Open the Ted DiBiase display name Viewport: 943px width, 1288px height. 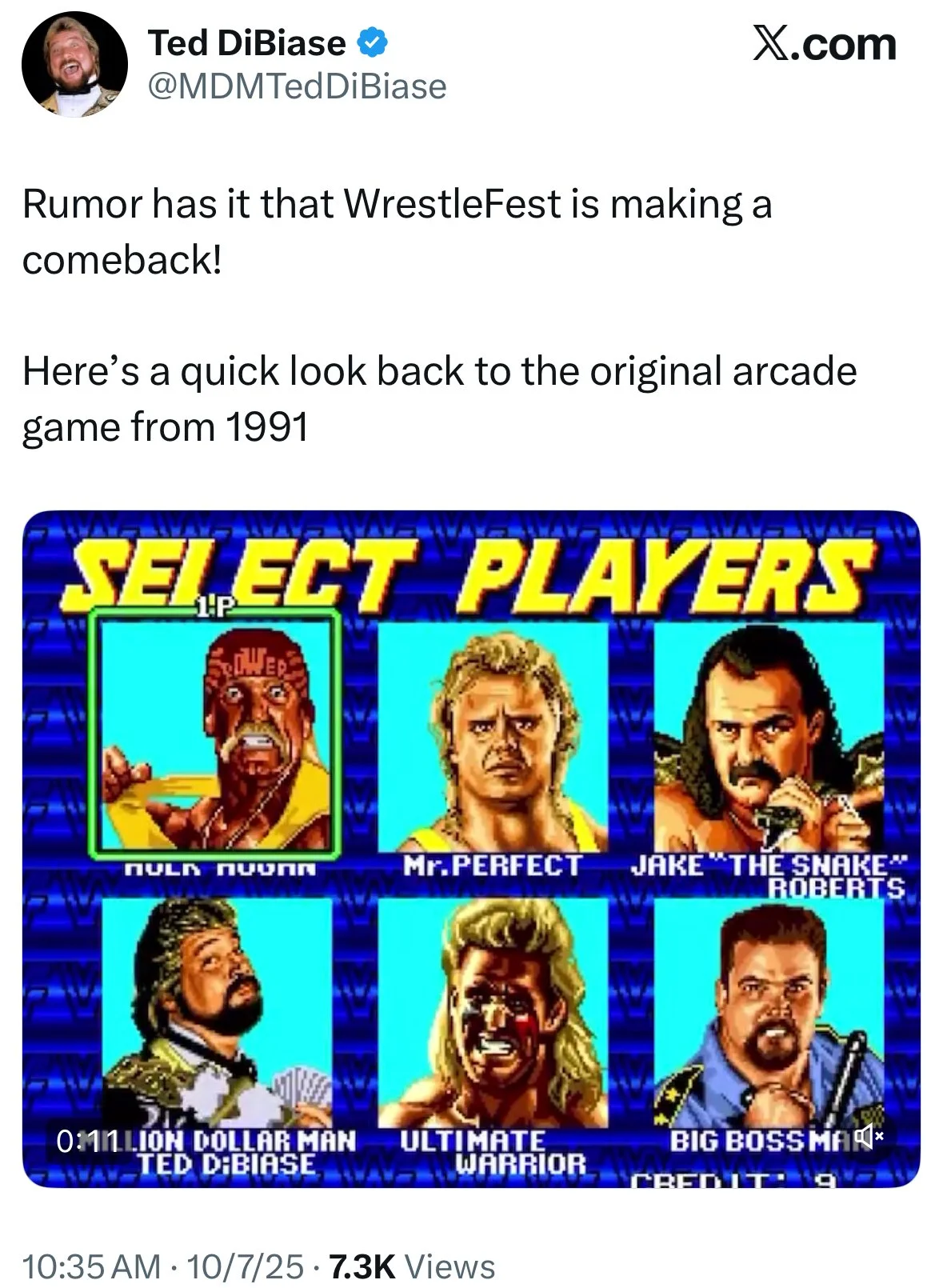[246, 43]
